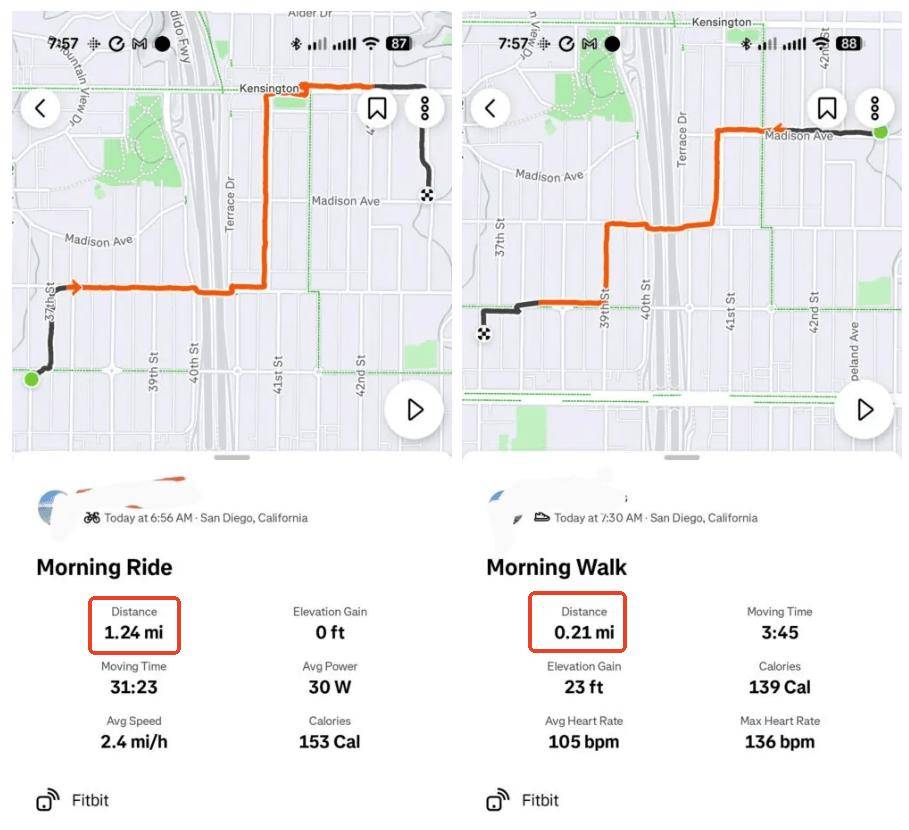
Task: Tap the 1.24 mi Distance stat
Action: [x=134, y=623]
